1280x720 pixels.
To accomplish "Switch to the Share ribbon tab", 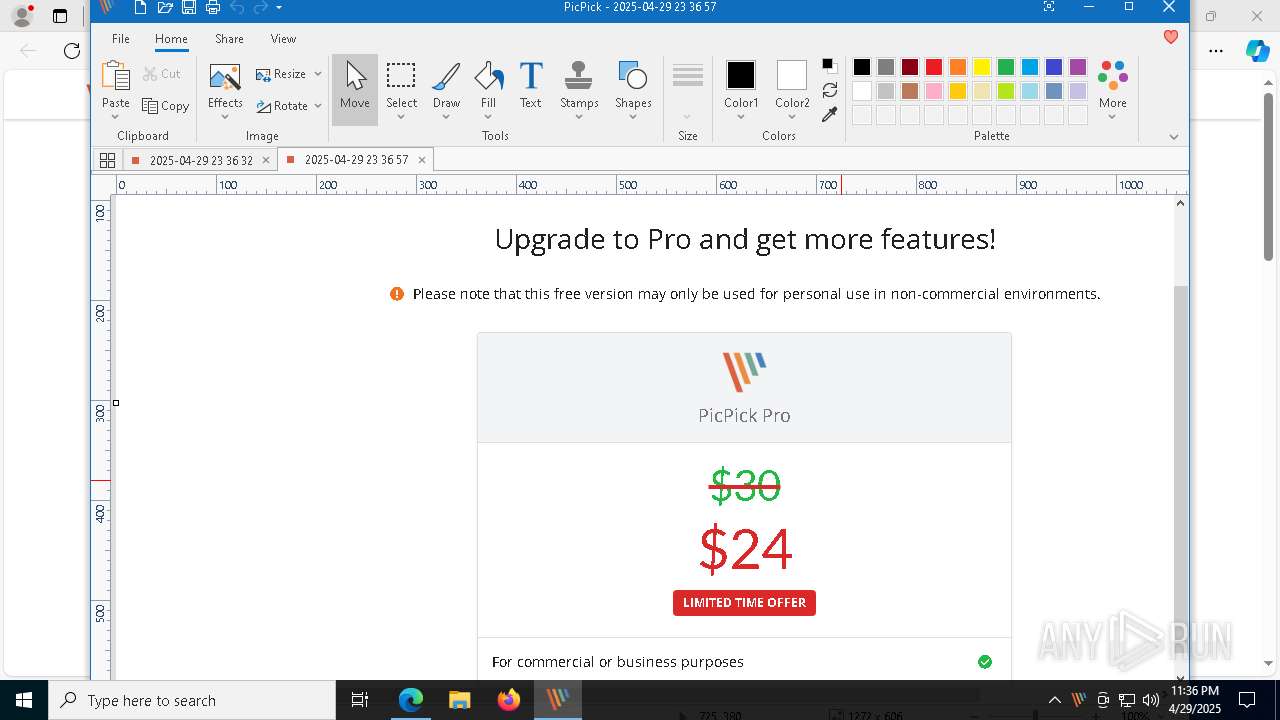I will coord(229,39).
